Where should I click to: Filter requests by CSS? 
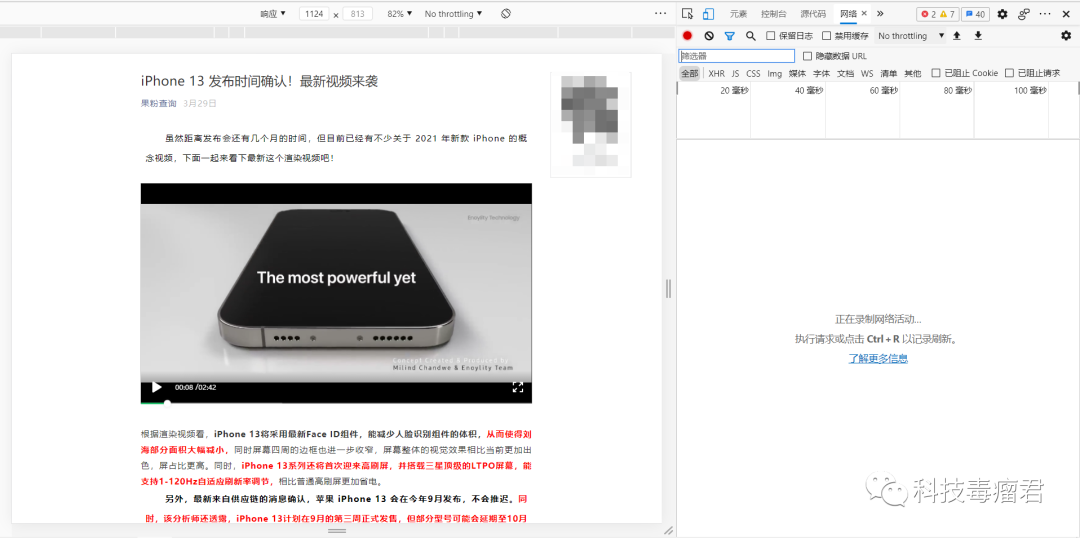coord(754,73)
